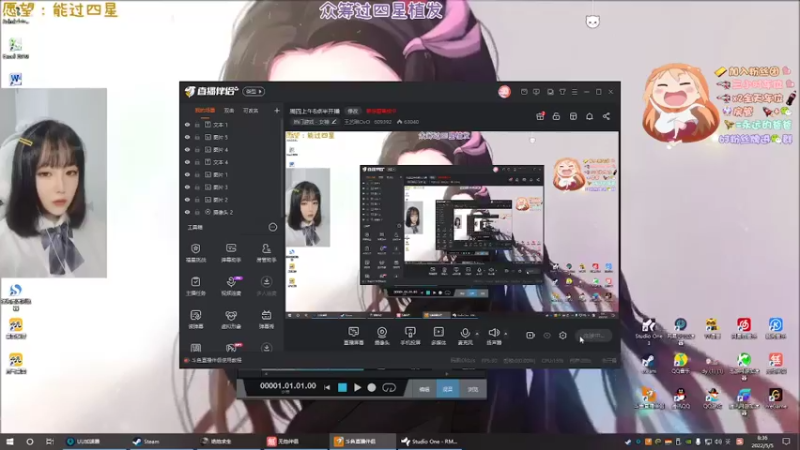Start recording with the camcorder icon

point(530,335)
